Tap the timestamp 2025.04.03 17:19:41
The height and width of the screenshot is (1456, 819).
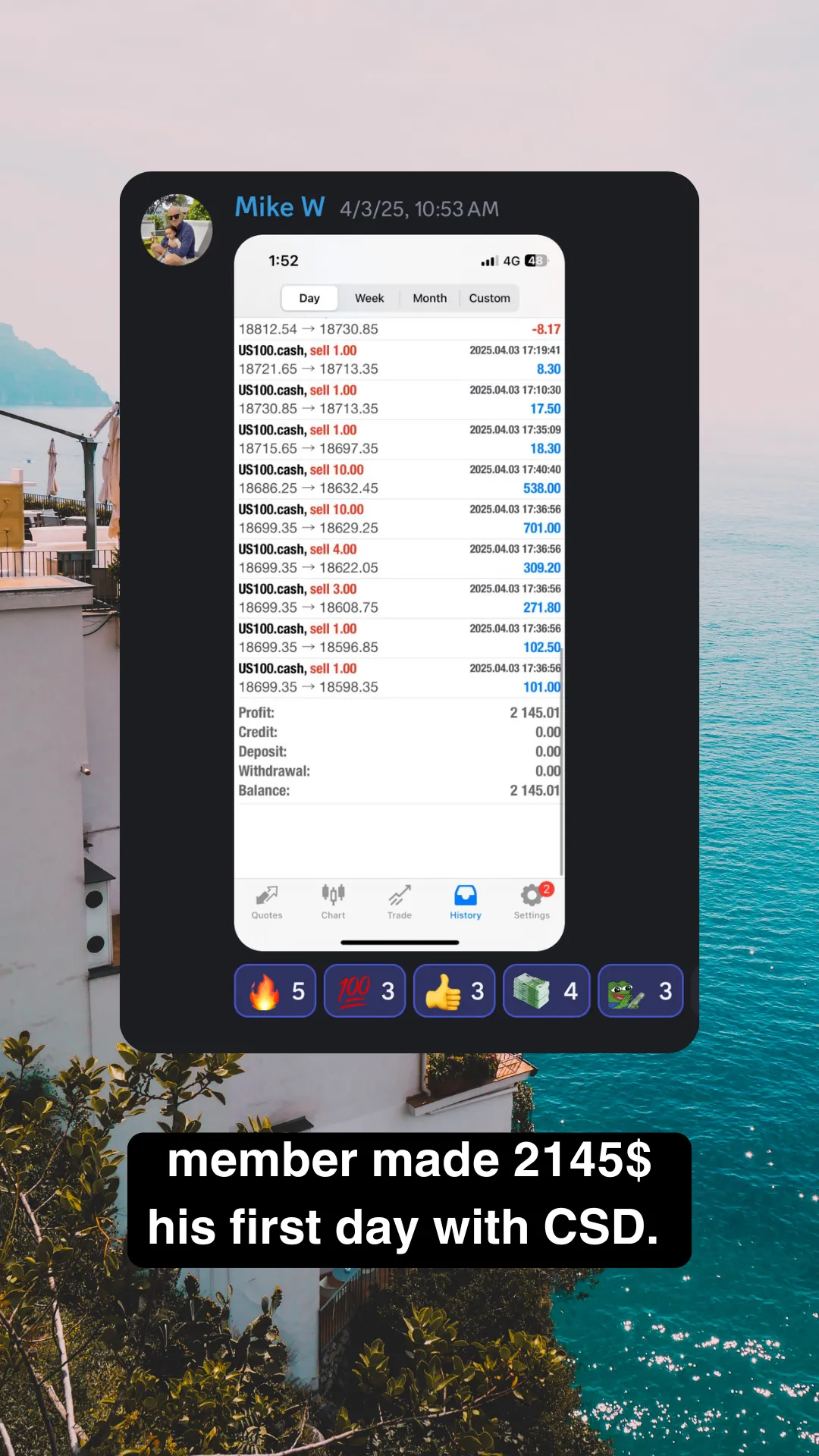click(515, 350)
